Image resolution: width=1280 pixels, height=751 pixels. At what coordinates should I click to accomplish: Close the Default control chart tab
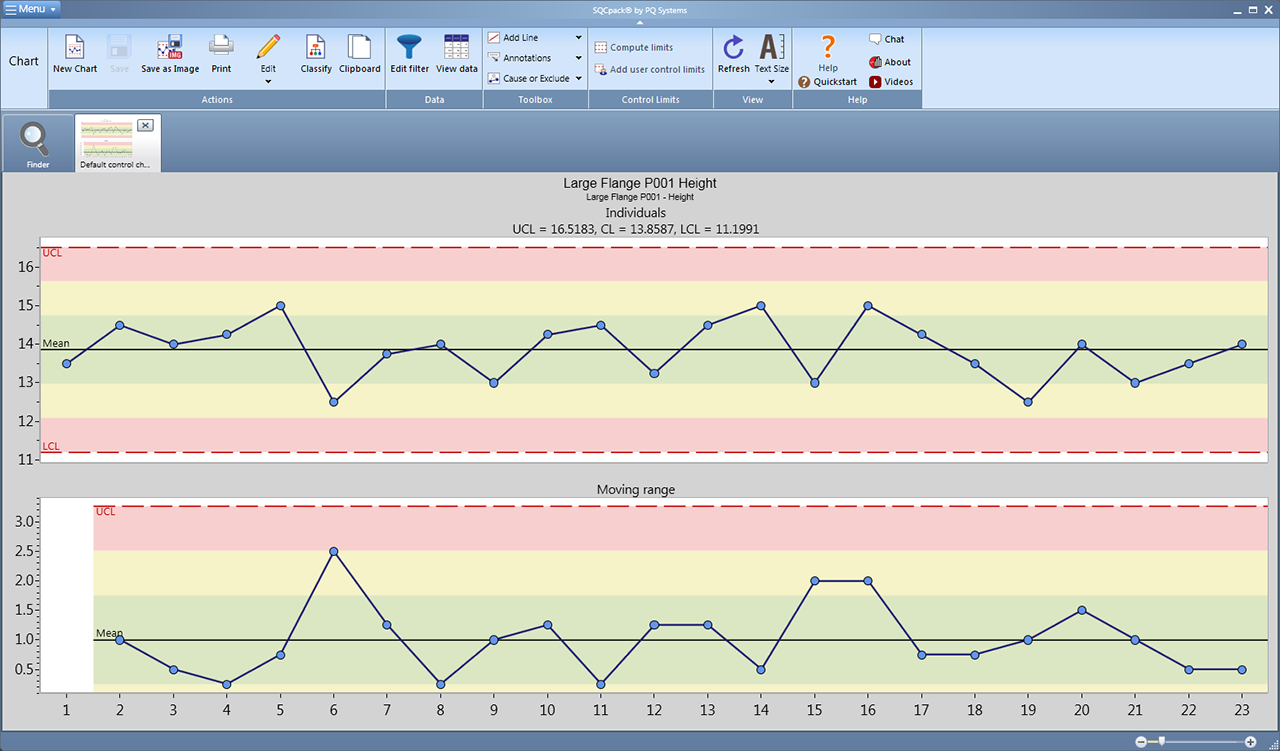[x=145, y=124]
